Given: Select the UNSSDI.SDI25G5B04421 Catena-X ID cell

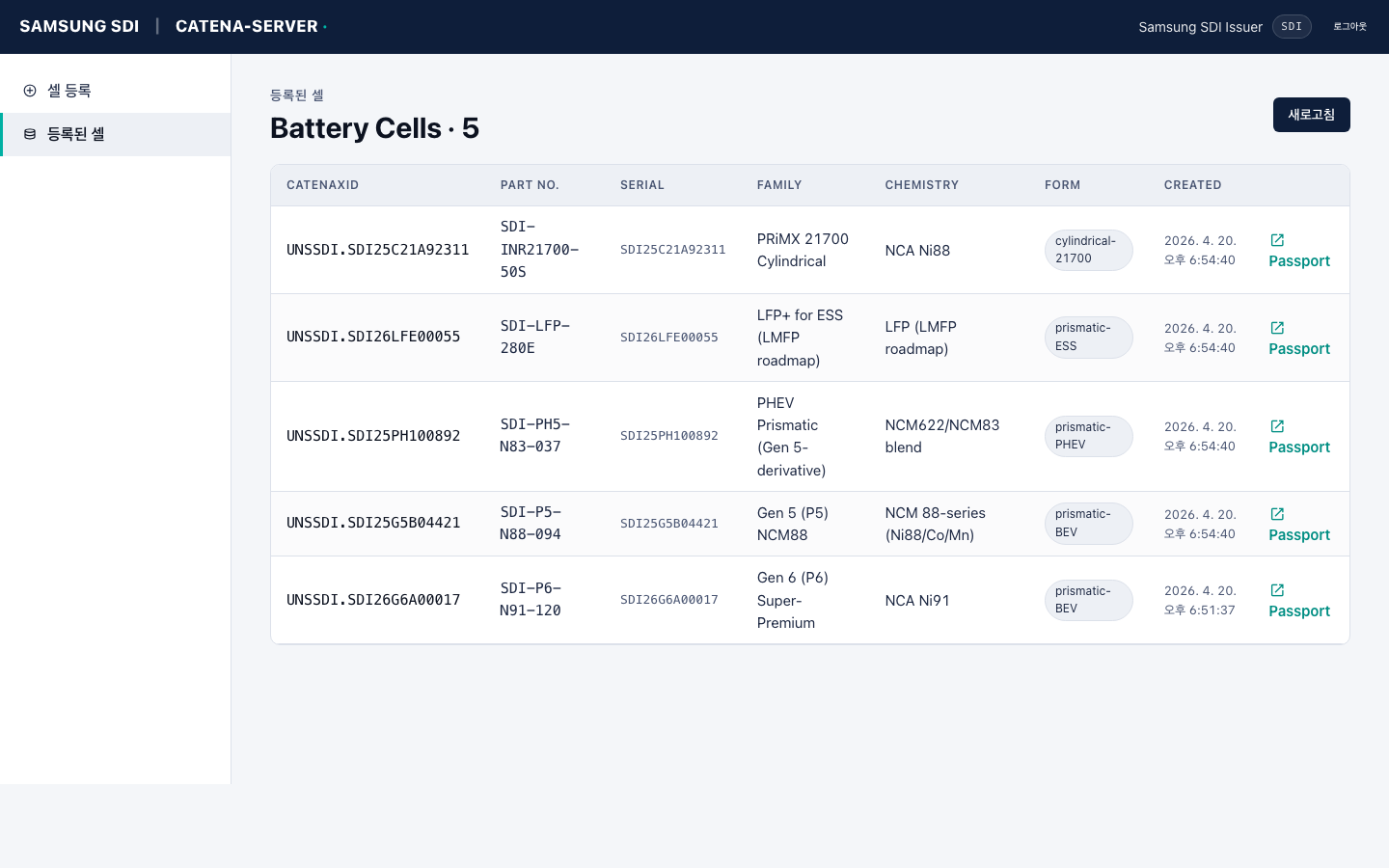Looking at the screenshot, I should click(x=373, y=523).
